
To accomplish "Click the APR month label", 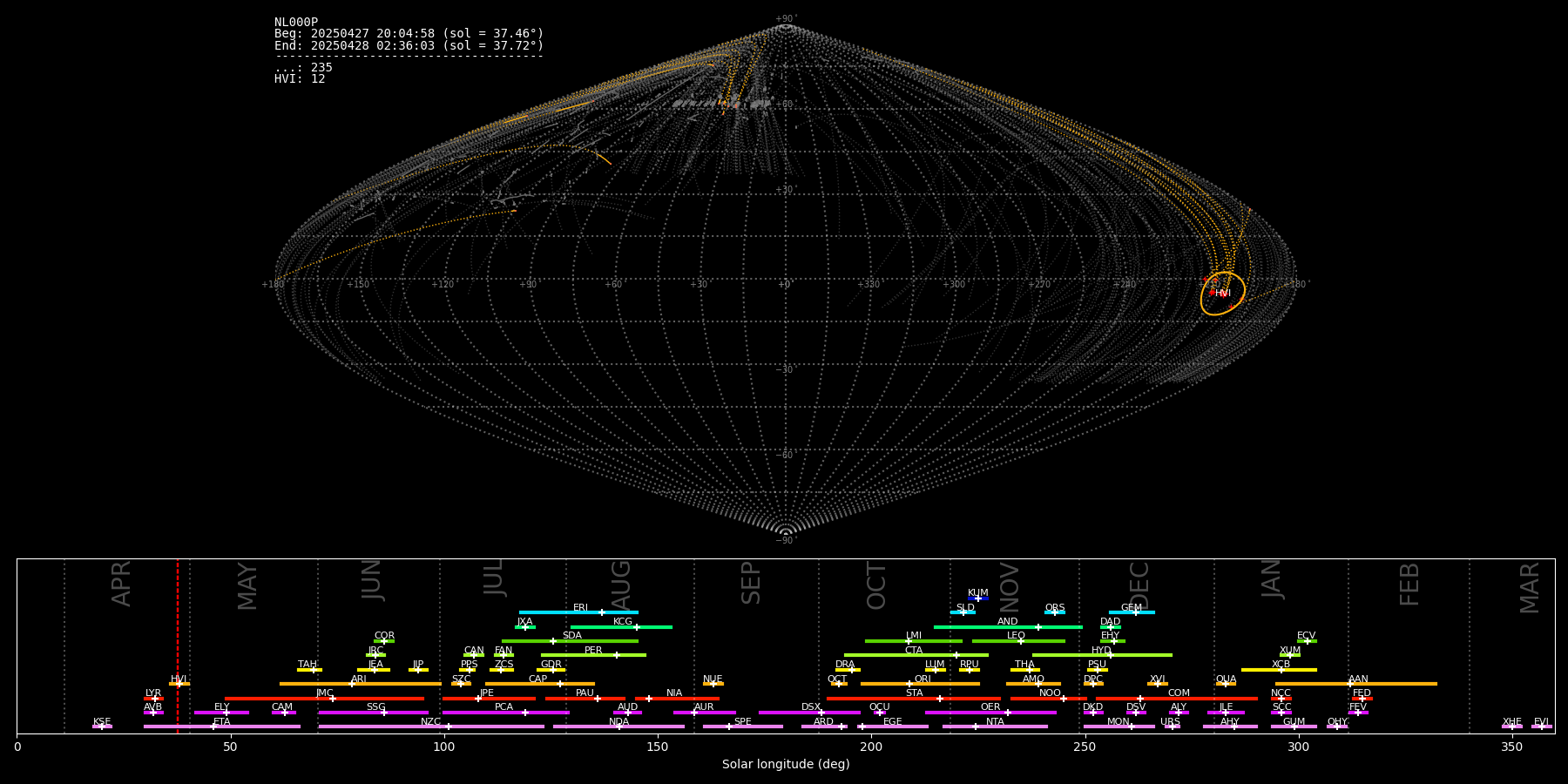I will (x=121, y=584).
